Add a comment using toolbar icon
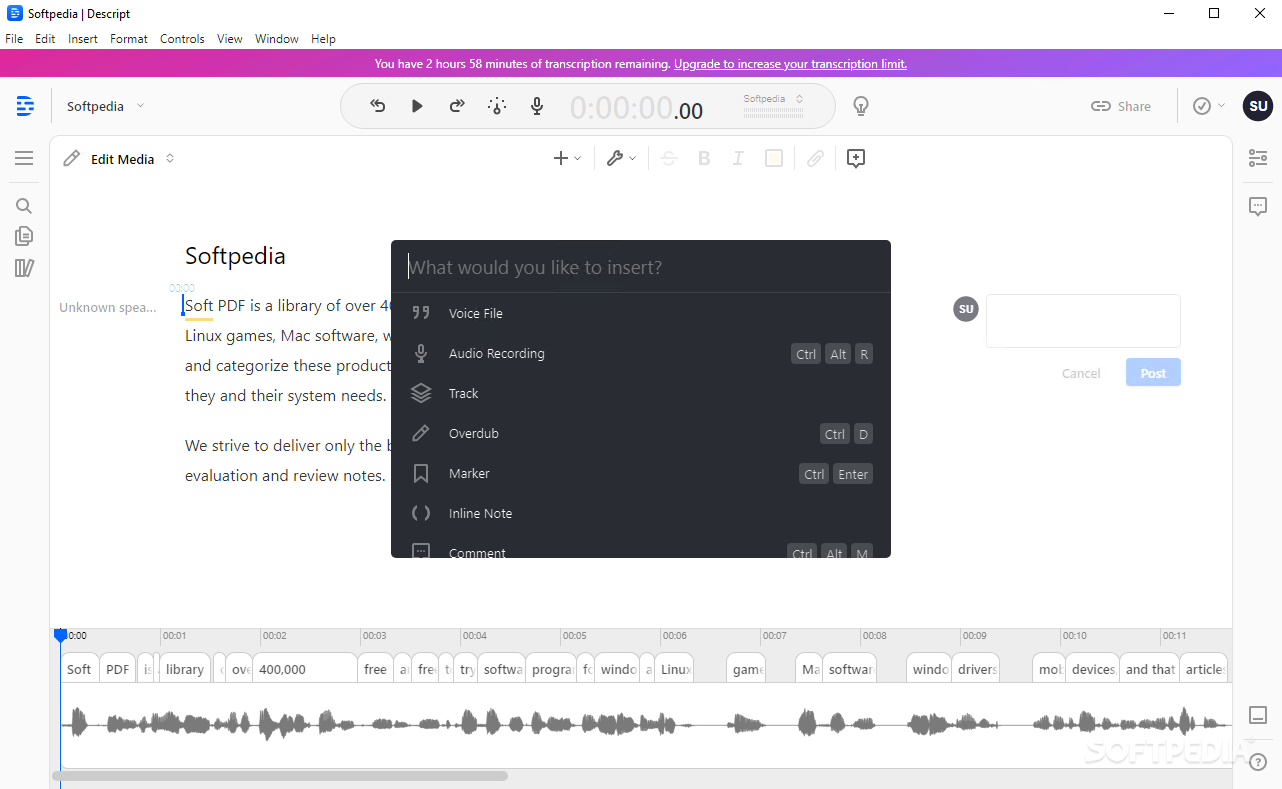 click(x=855, y=158)
